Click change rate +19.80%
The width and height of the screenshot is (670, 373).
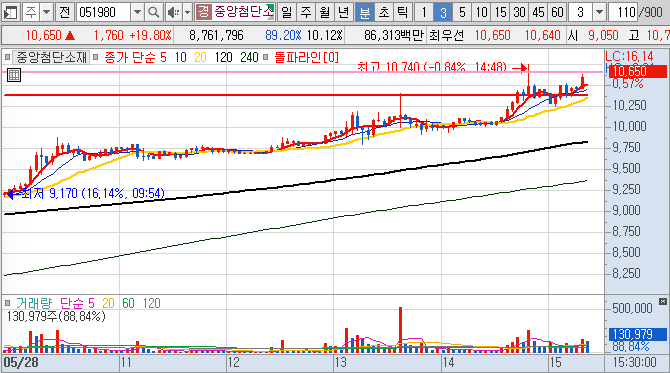[150, 35]
